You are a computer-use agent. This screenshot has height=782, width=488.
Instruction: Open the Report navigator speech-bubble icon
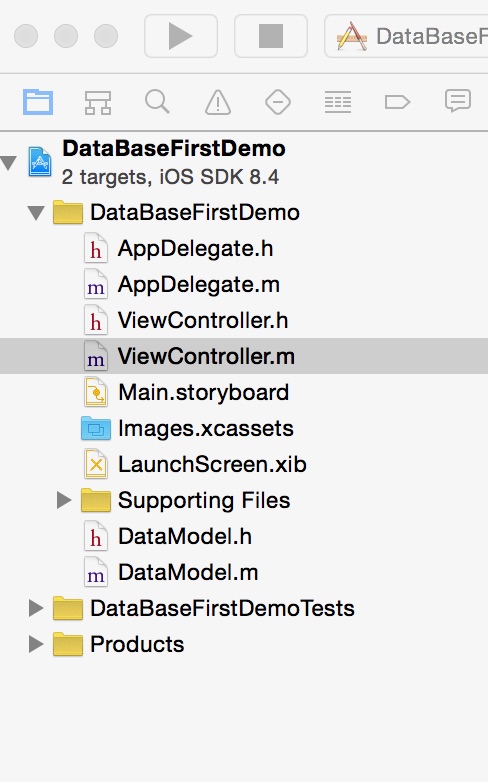pyautogui.click(x=458, y=101)
